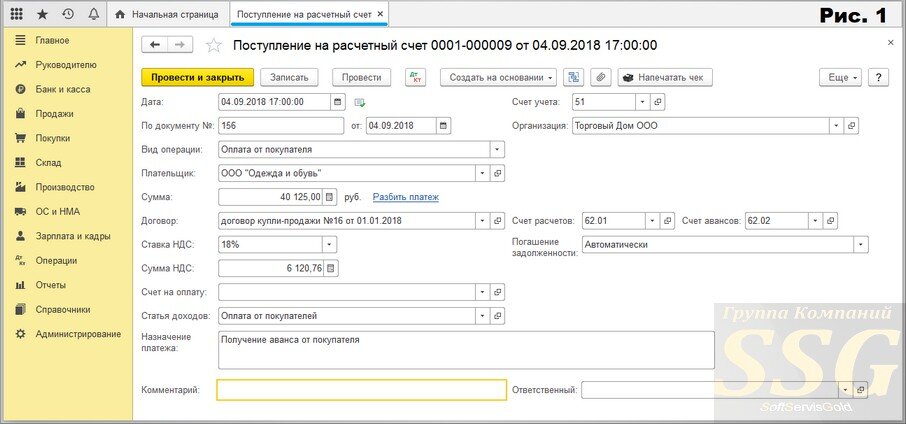Open Руководителю section
The height and width of the screenshot is (424, 906).
coord(66,65)
